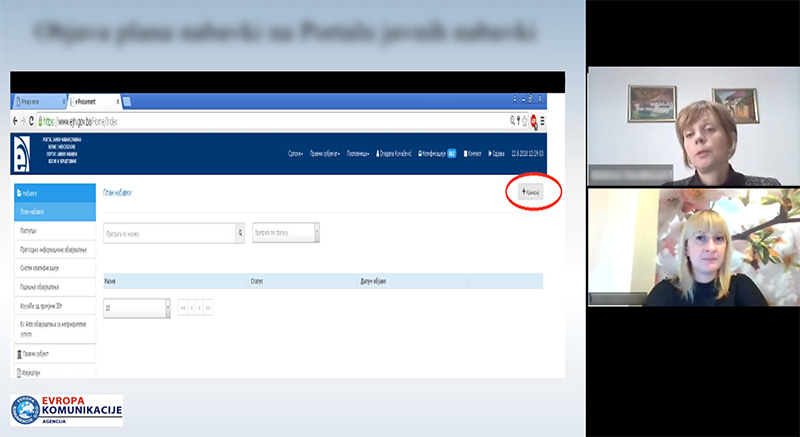Expand the first dropdown menu in the blue navbar
Image resolution: width=800 pixels, height=437 pixels.
pos(294,154)
